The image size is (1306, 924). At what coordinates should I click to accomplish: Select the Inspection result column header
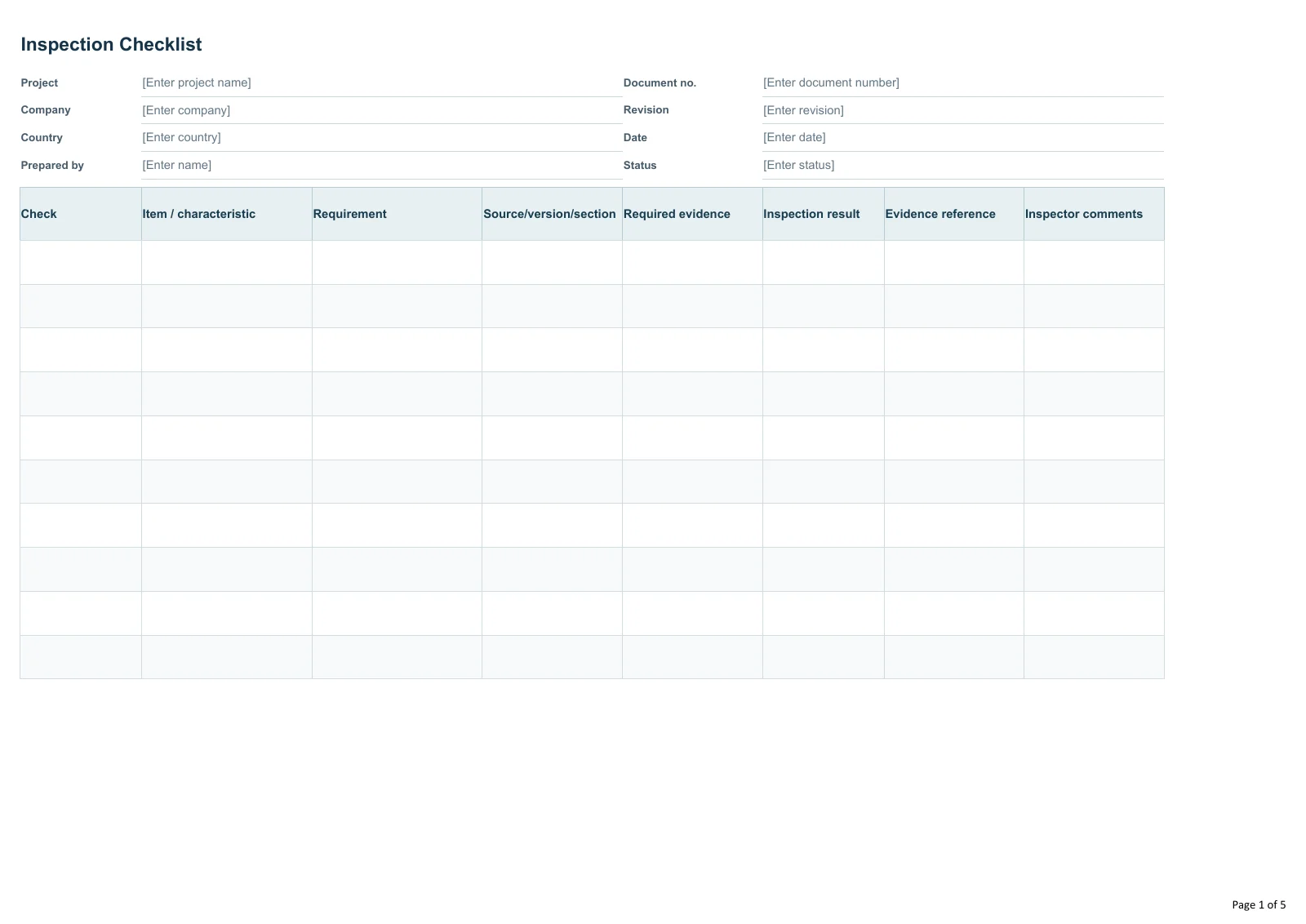[x=824, y=214]
